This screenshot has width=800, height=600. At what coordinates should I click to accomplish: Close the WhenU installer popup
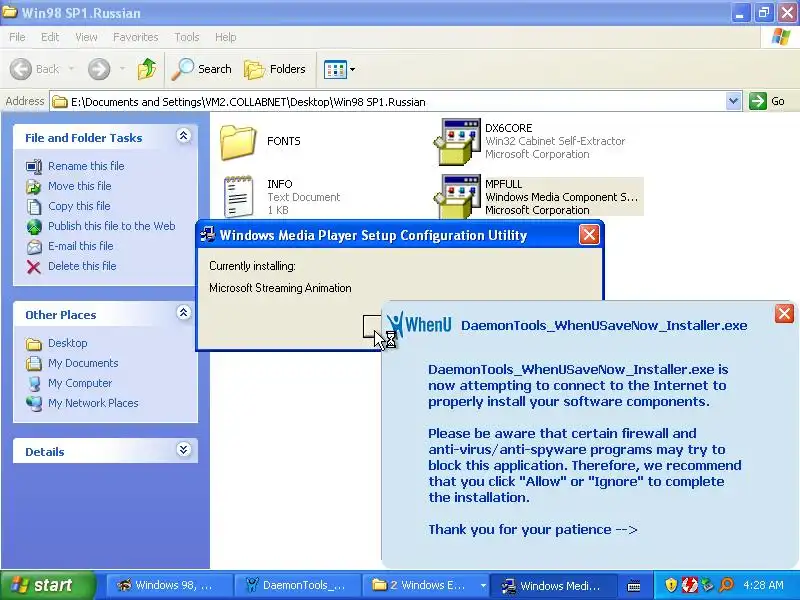pyautogui.click(x=784, y=313)
